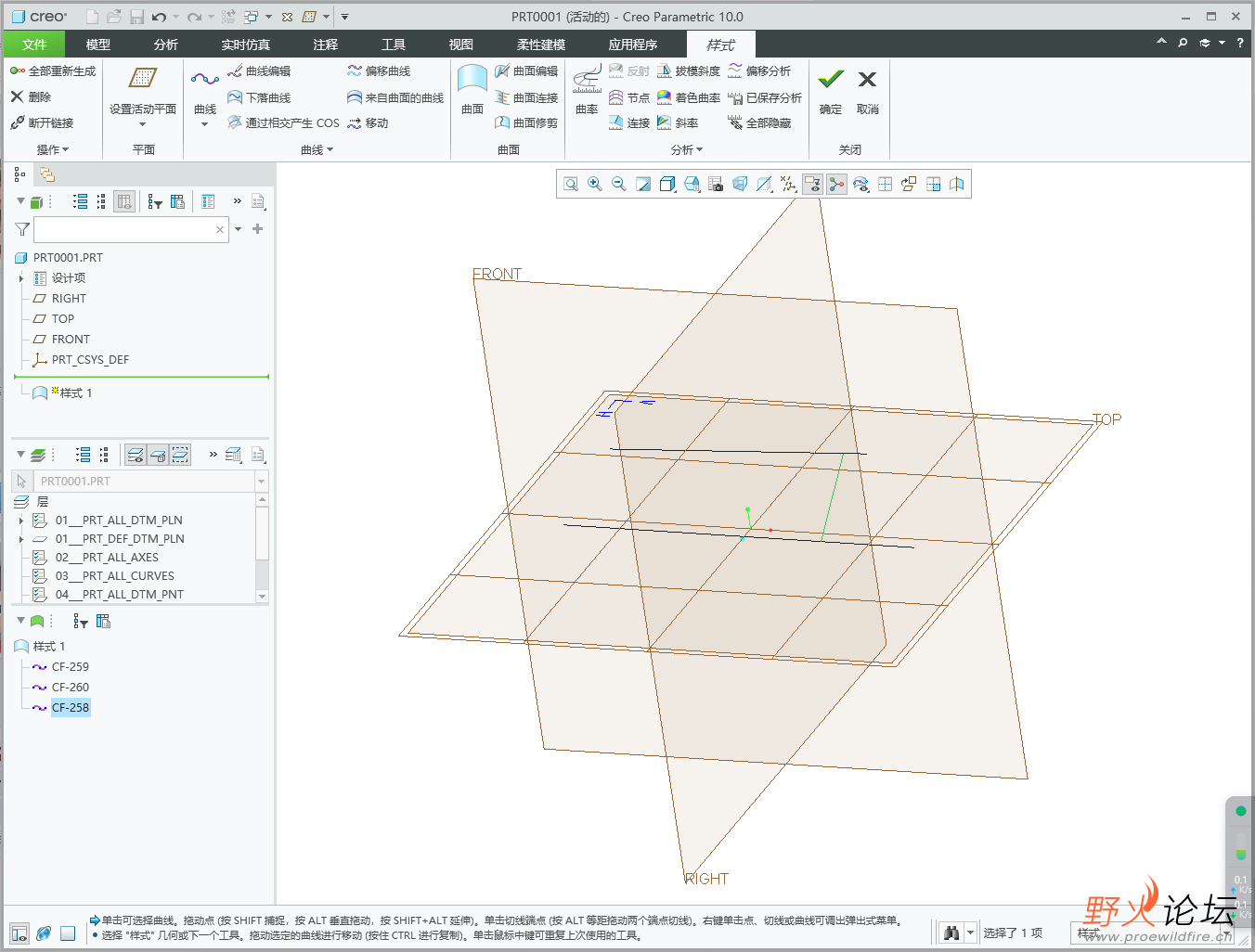
Task: Open the 操作 group dropdown
Action: [52, 149]
